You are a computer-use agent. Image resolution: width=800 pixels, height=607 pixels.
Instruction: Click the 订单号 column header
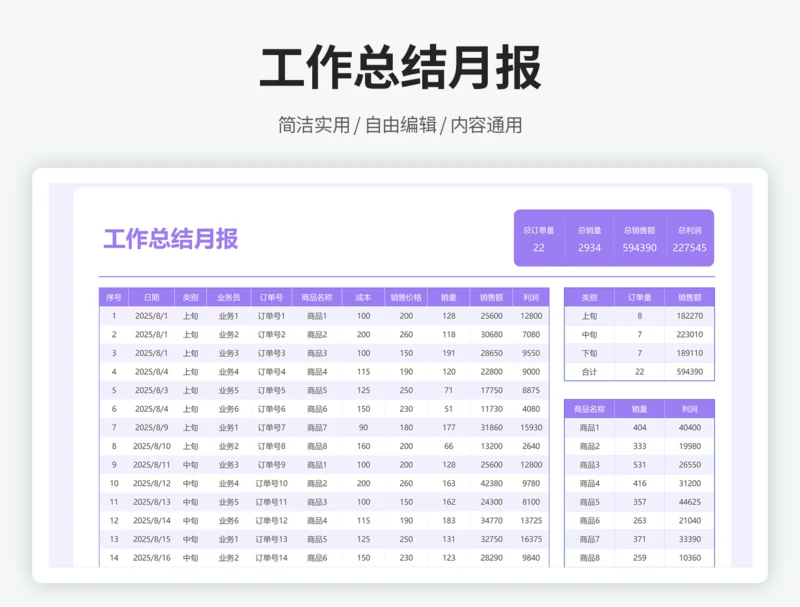(x=271, y=297)
